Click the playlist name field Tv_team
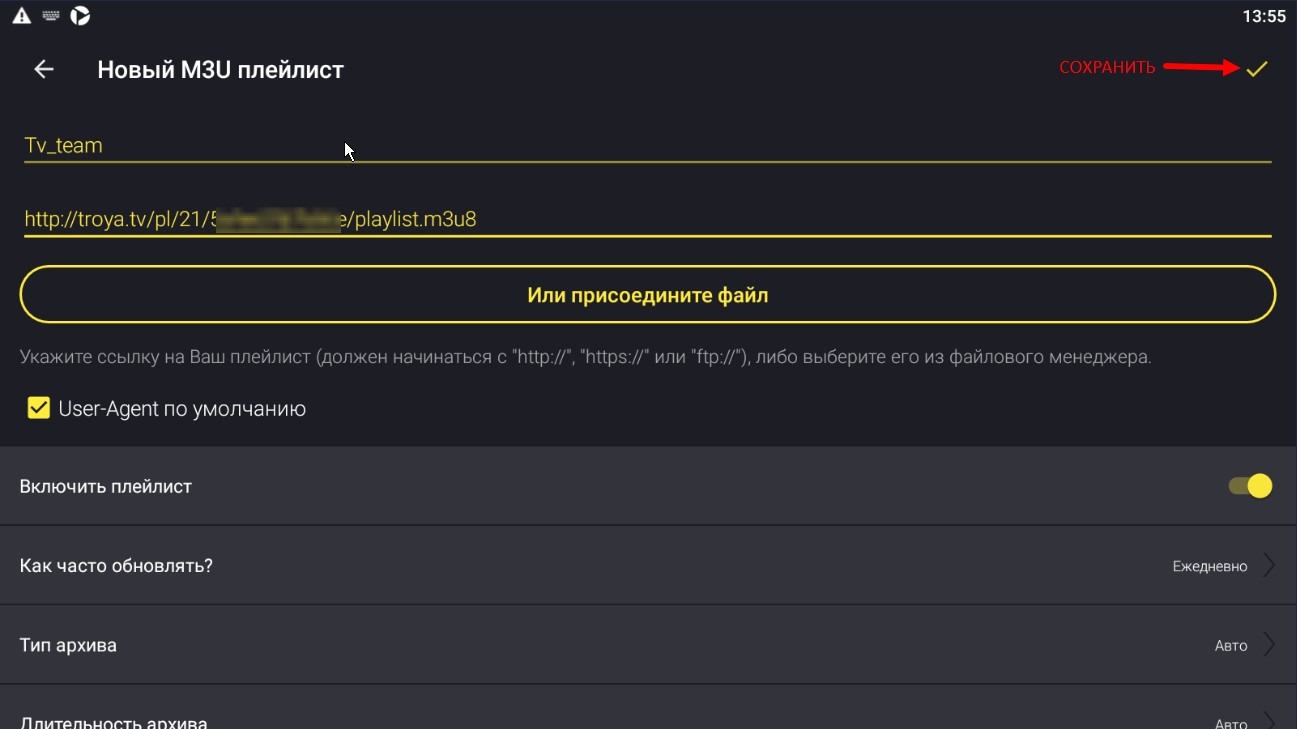This screenshot has width=1297, height=729. [x=647, y=146]
